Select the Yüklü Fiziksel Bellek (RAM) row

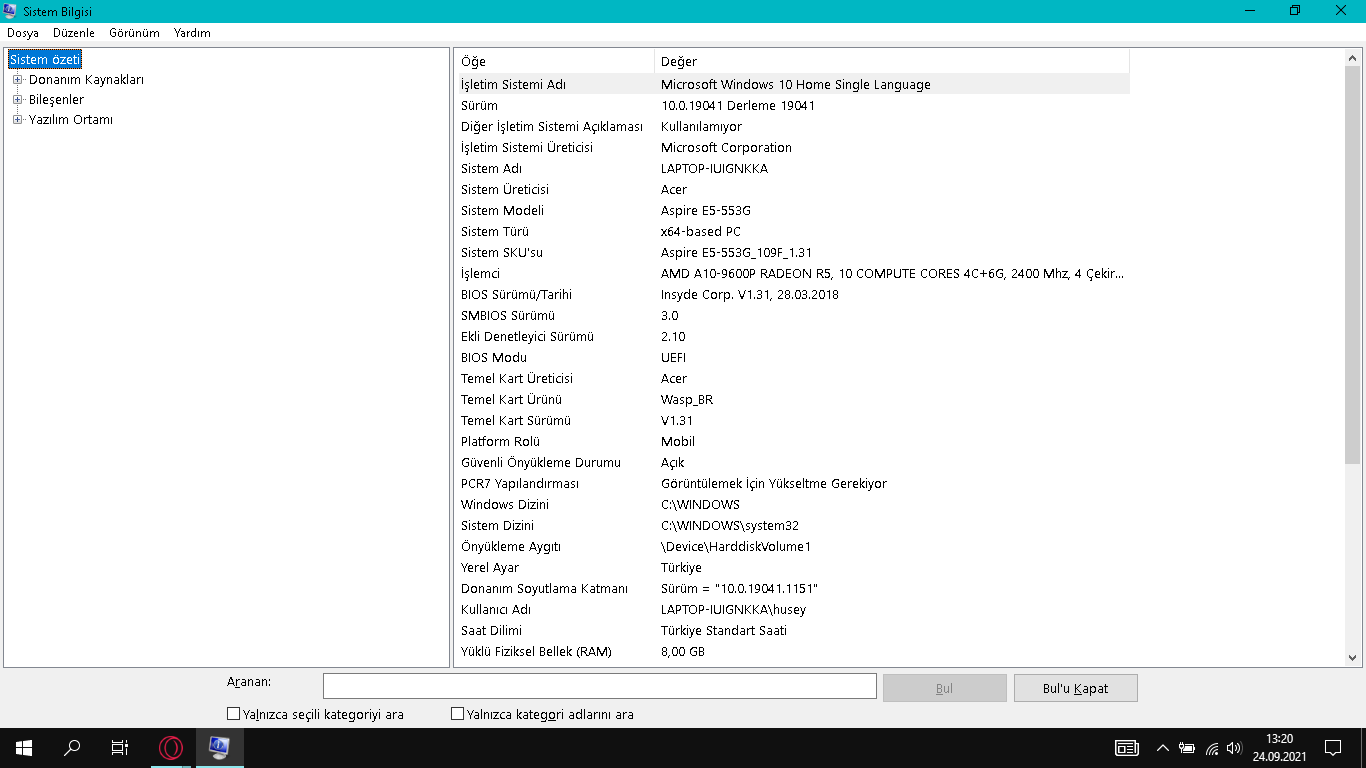[x=793, y=652]
